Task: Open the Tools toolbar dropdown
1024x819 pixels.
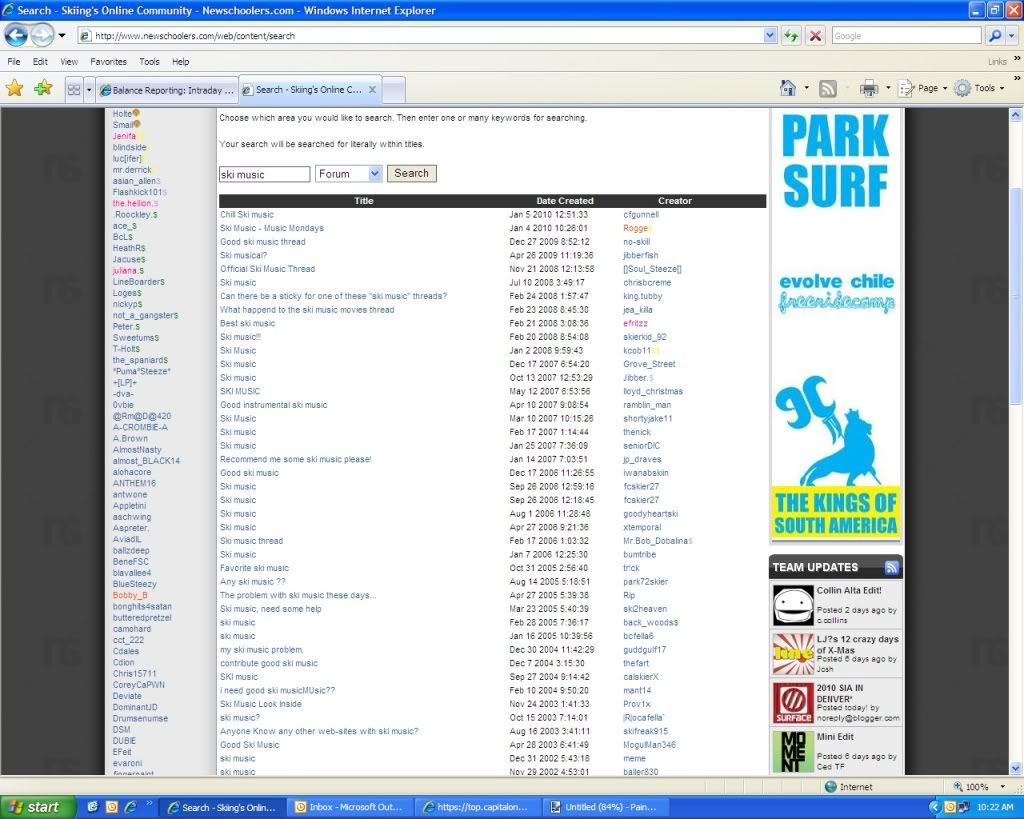Action: [983, 88]
